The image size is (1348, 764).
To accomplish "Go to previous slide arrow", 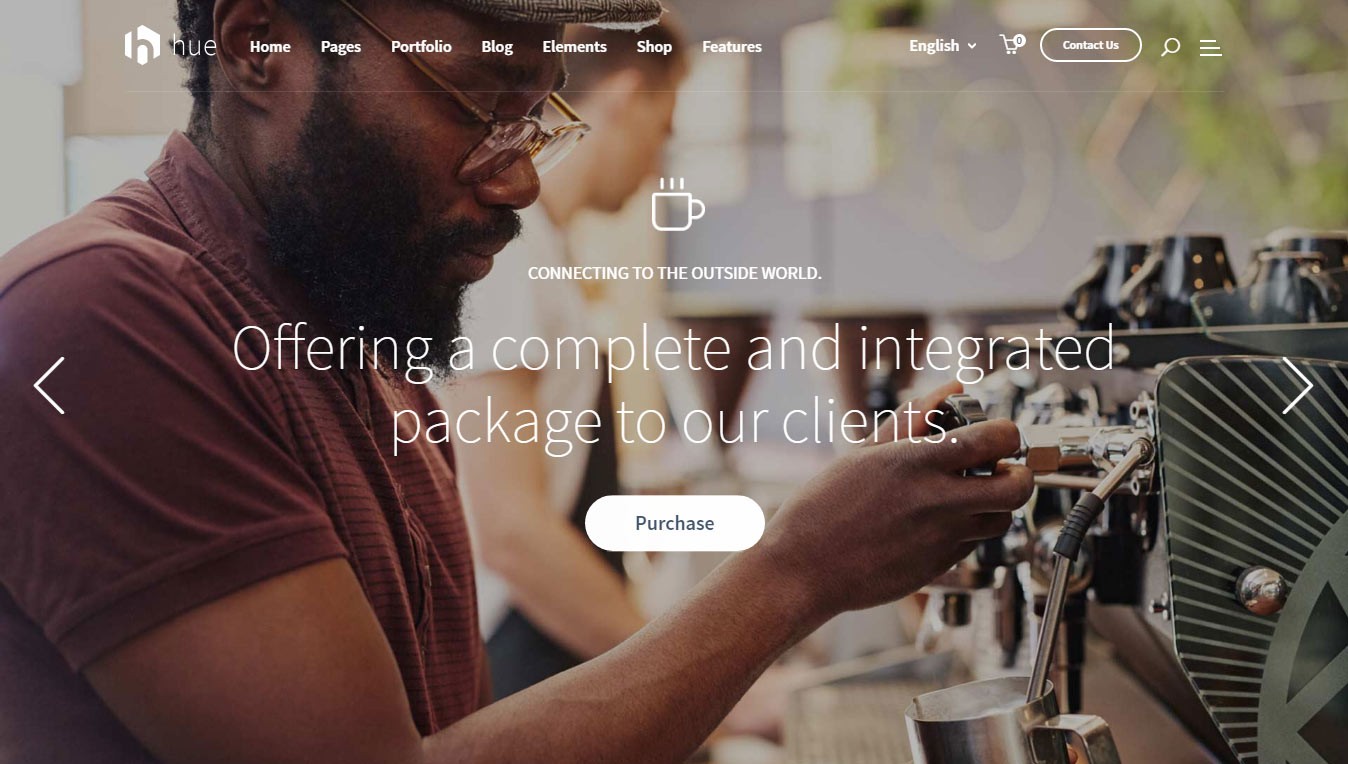I will pos(49,385).
